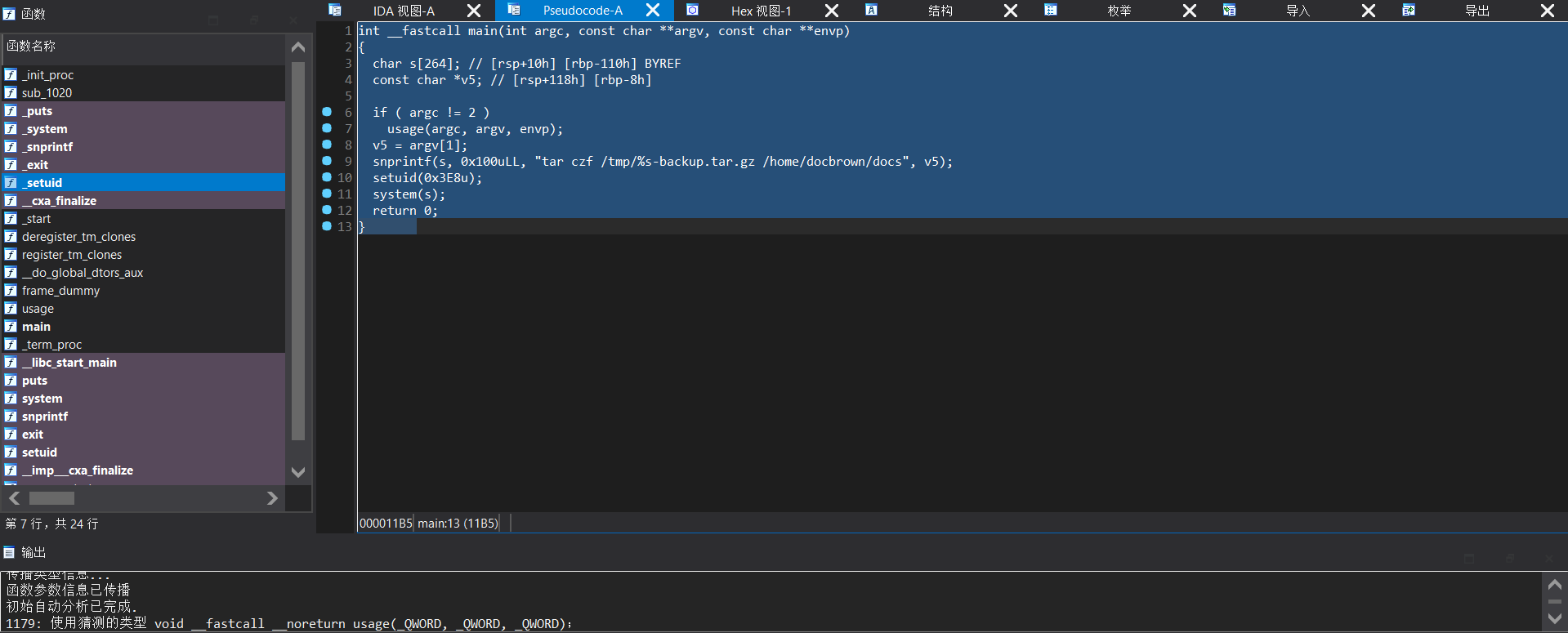
Task: Click the IDA 视图-A tab icon
Action: click(335, 10)
